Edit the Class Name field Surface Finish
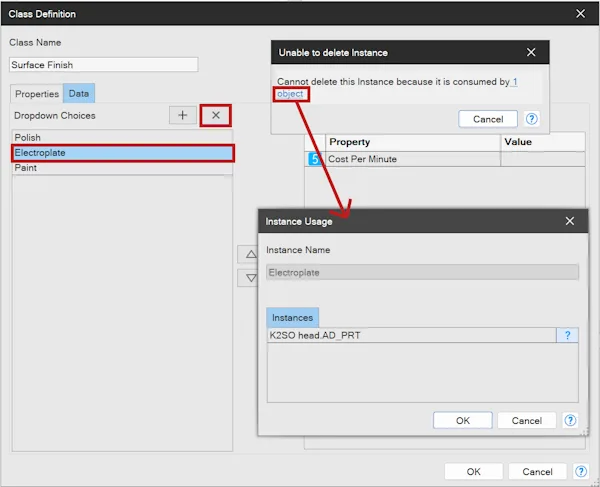This screenshot has height=487, width=600. (x=104, y=65)
